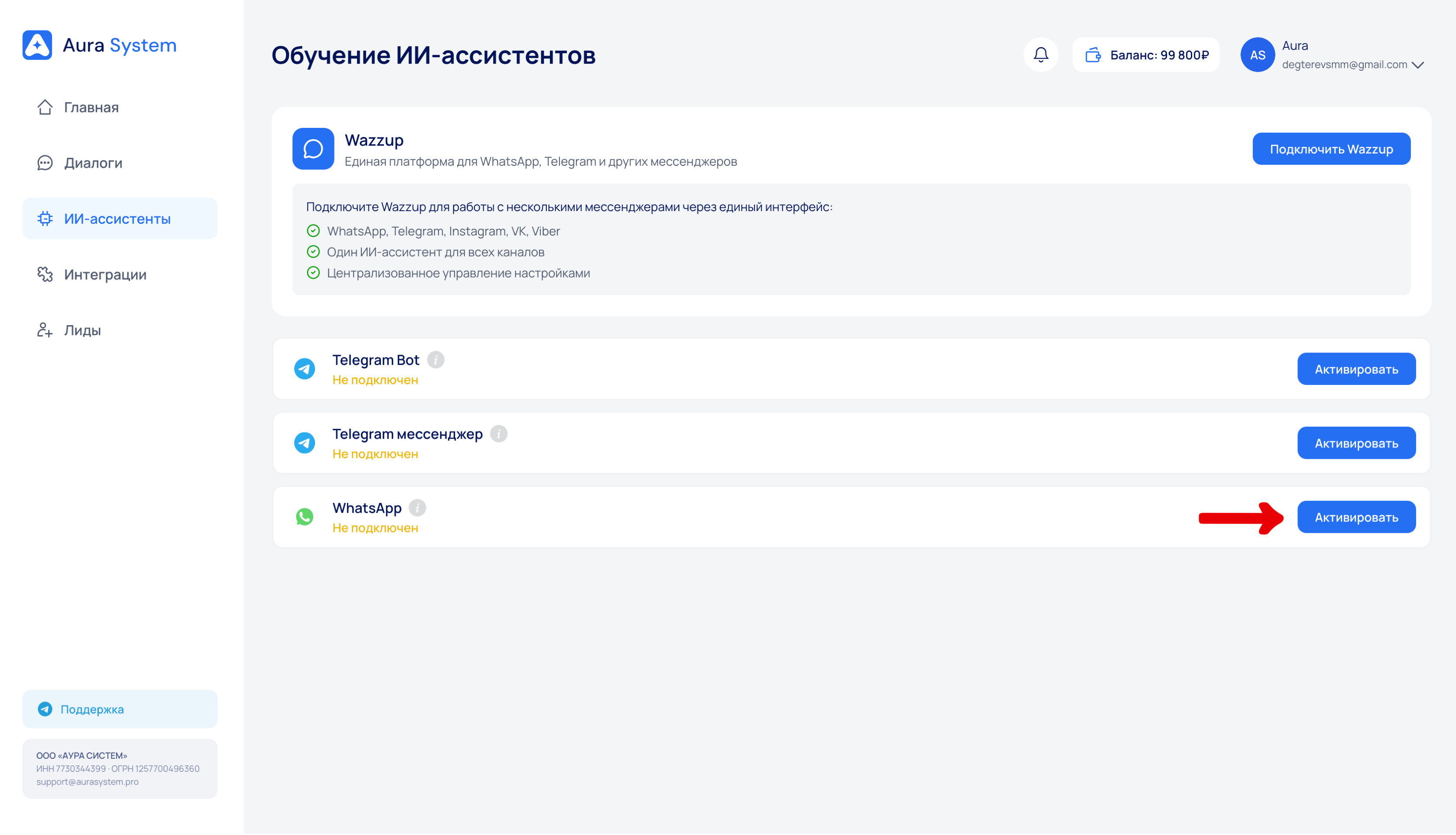This screenshot has width=1456, height=835.
Task: Activate the Telegram Bot channel
Action: click(x=1356, y=369)
